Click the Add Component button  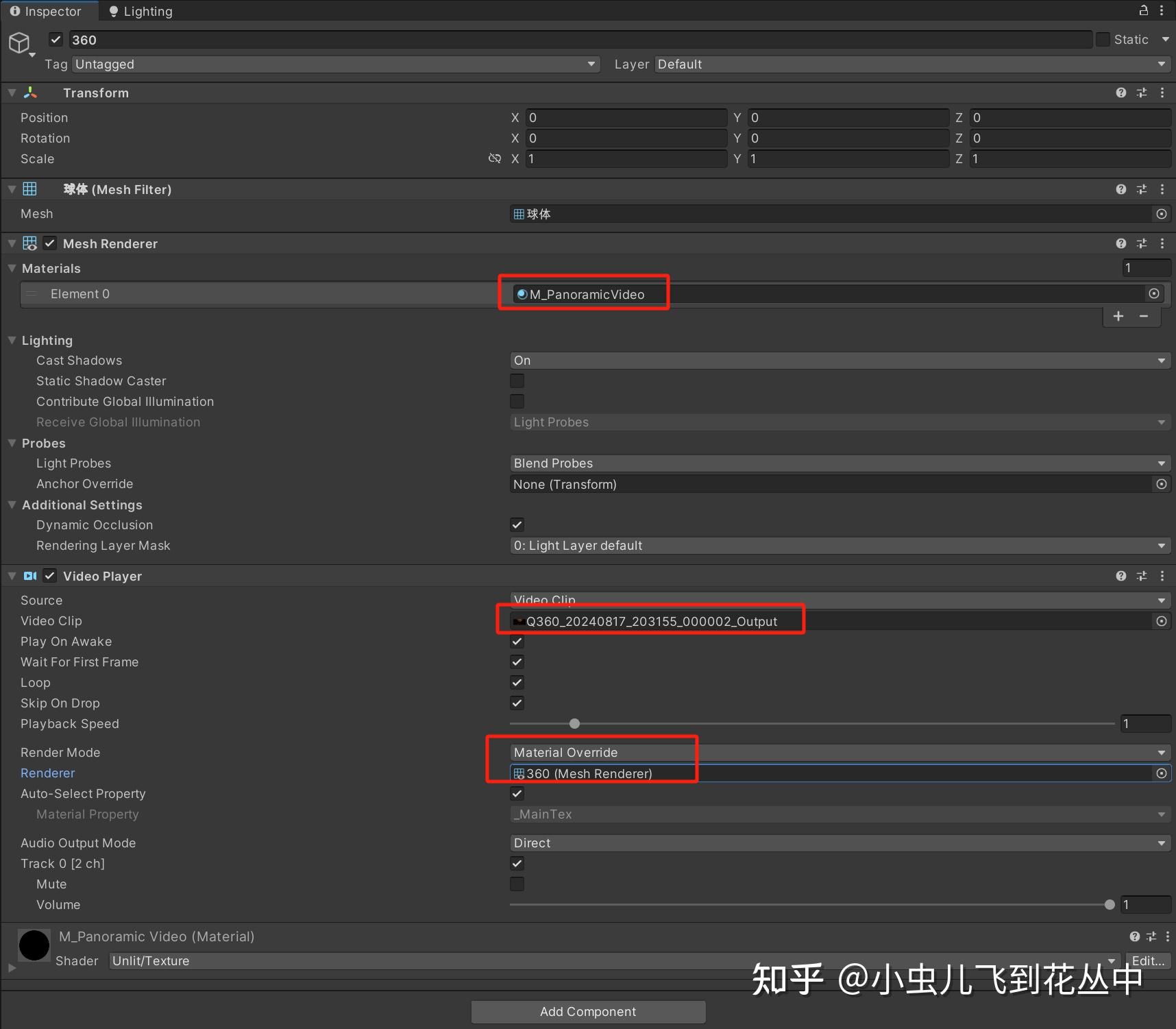pyautogui.click(x=587, y=1011)
